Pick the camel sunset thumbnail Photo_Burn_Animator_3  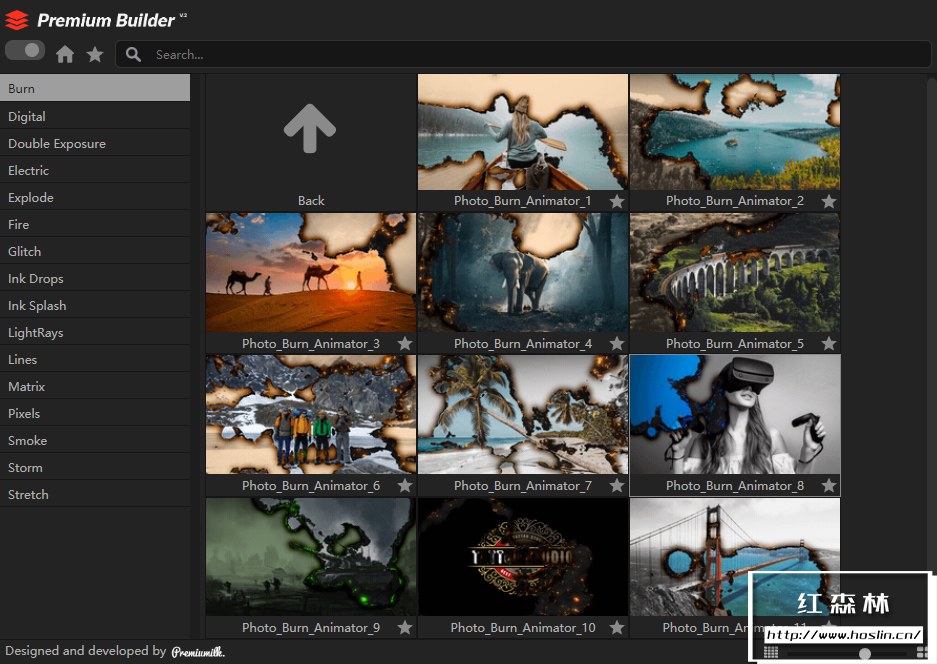[311, 273]
